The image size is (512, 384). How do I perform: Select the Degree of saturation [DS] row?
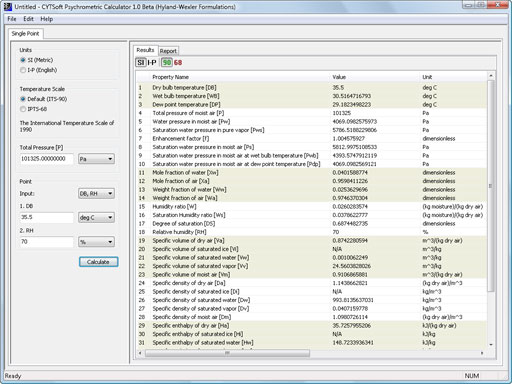pos(311,224)
